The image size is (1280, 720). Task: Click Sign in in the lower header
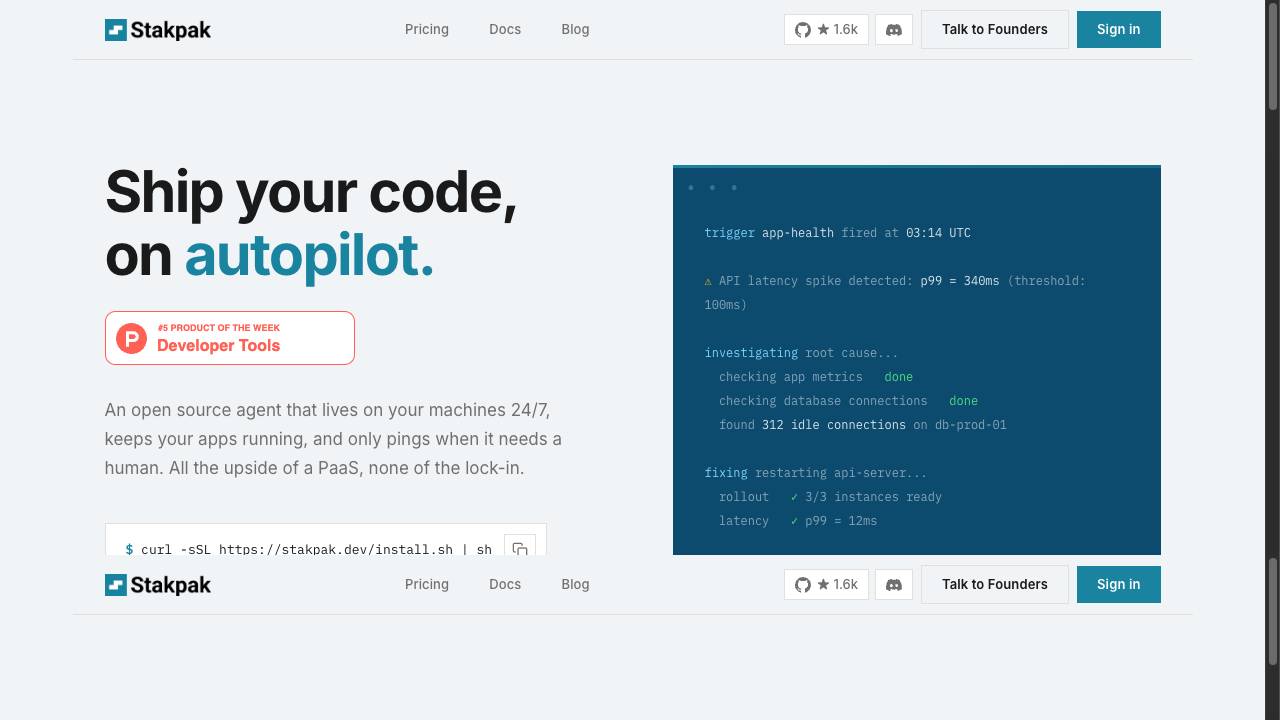pyautogui.click(x=1118, y=584)
